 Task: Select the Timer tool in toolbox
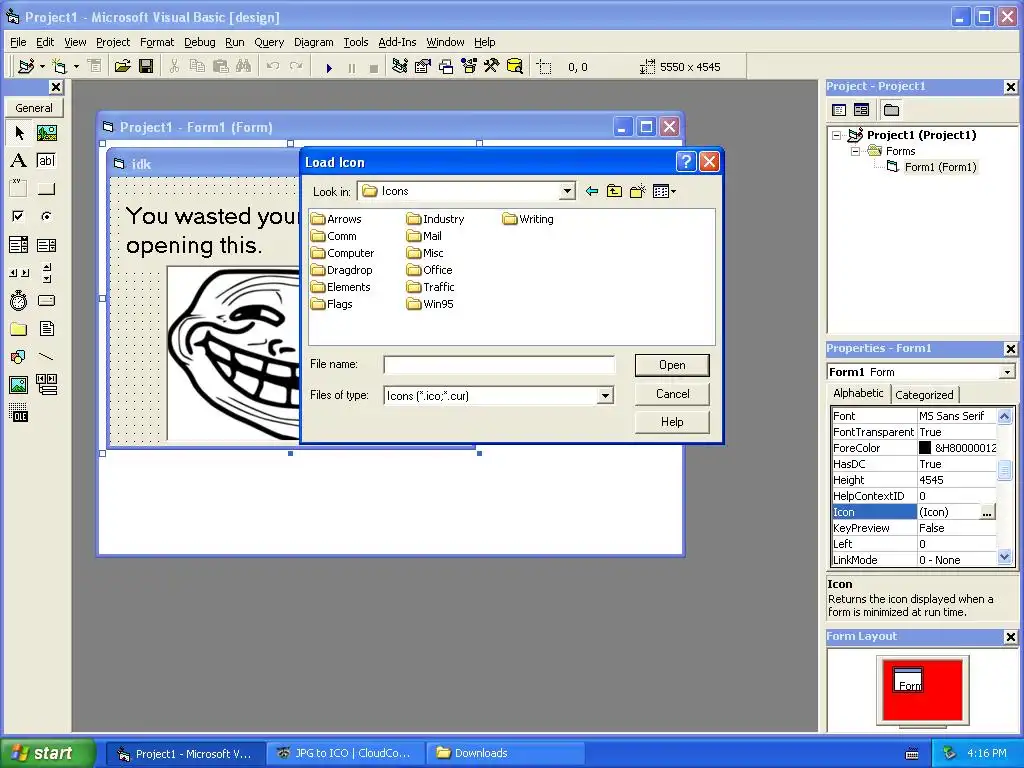tap(19, 300)
